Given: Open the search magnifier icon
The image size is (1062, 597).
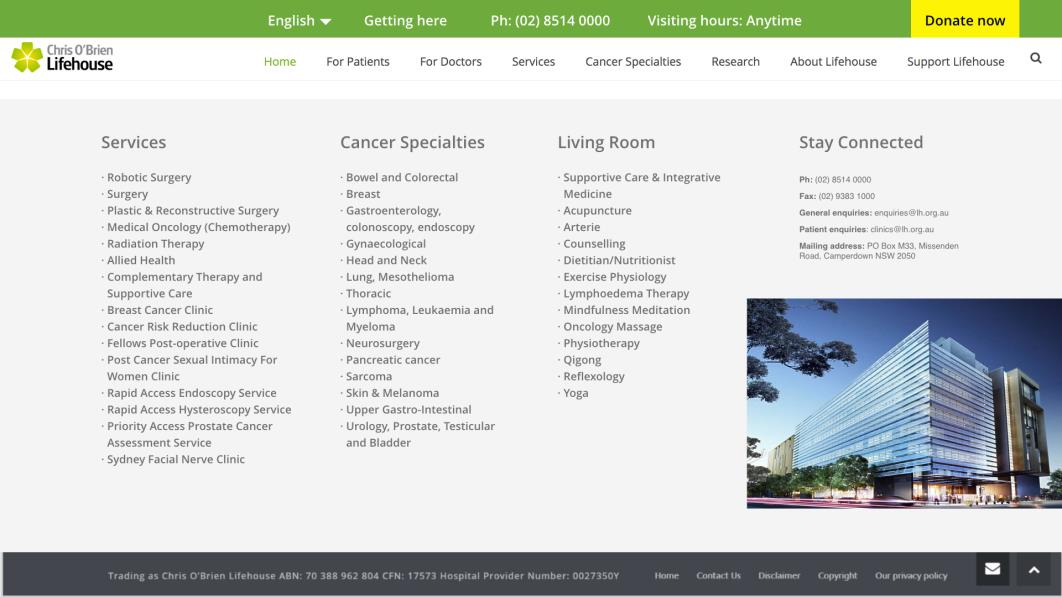Looking at the screenshot, I should 1036,58.
